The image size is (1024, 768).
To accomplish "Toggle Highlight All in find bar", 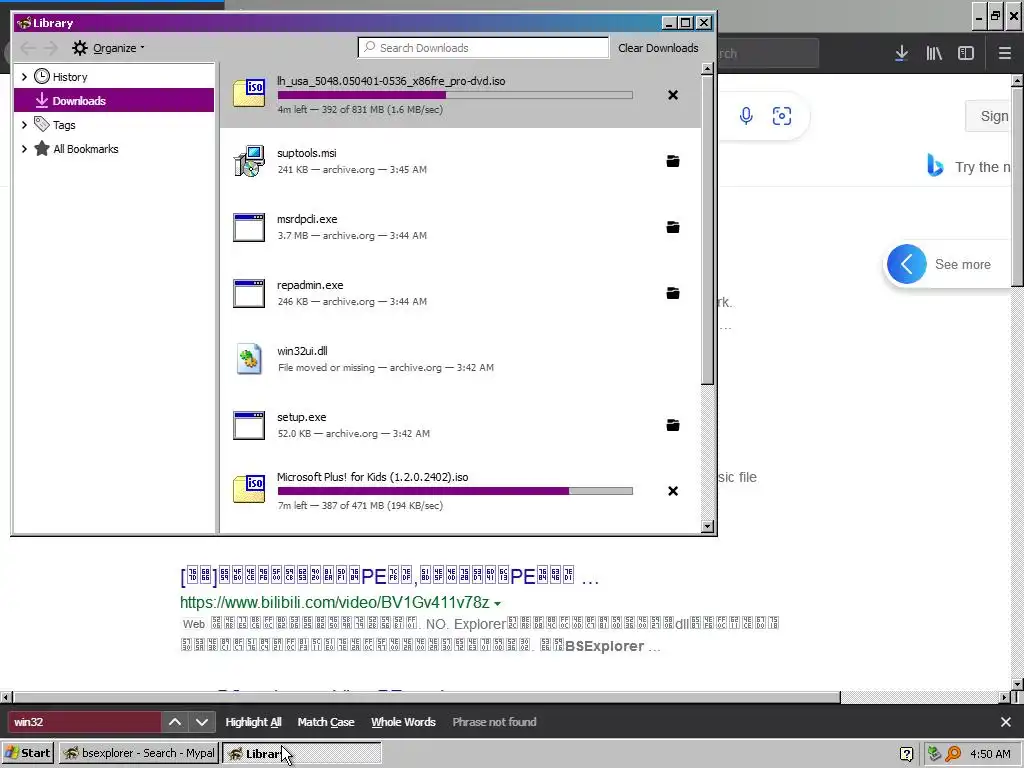I will (x=253, y=722).
